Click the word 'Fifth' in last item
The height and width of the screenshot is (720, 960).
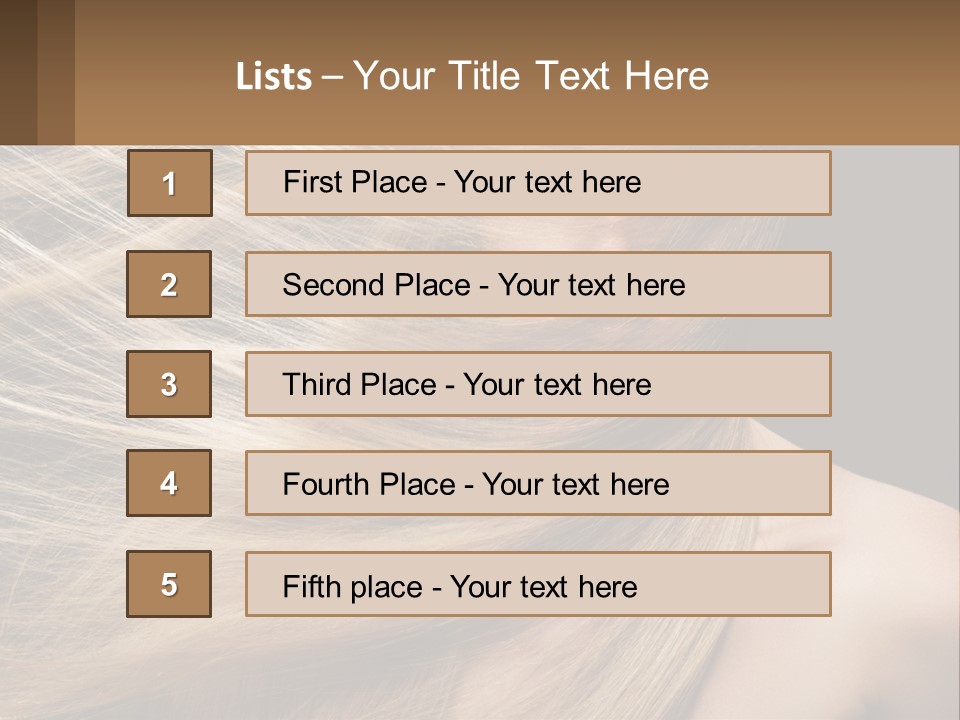(x=311, y=586)
